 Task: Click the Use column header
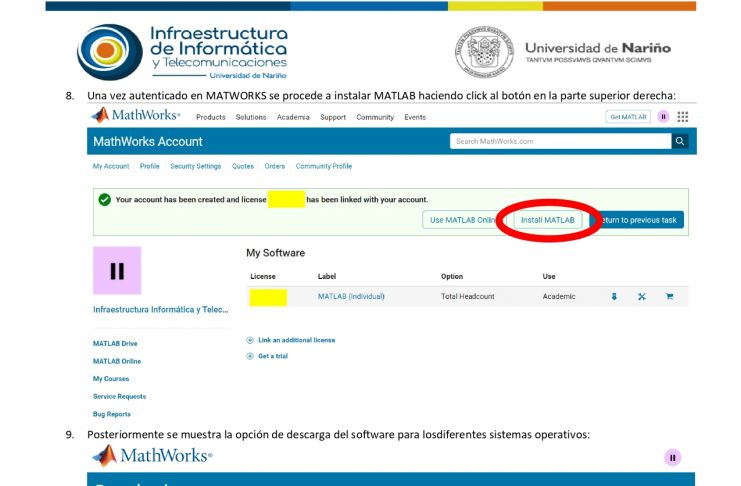coord(549,277)
